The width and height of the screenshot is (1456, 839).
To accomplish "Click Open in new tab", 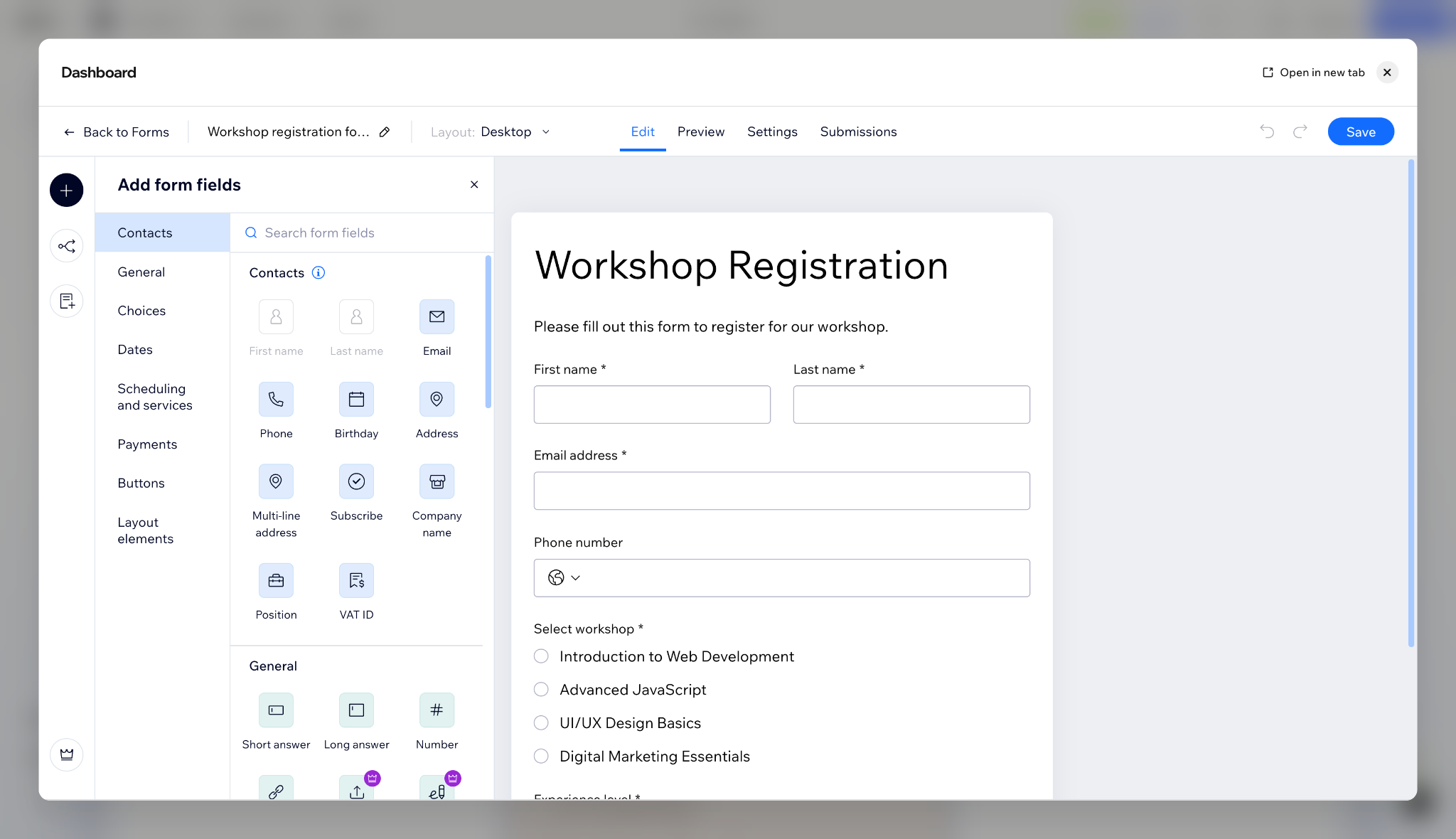I will coord(1314,73).
